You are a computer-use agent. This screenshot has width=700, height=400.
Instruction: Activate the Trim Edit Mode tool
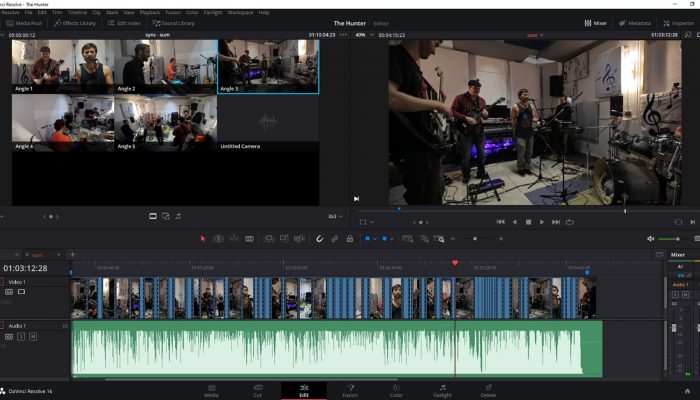218,239
